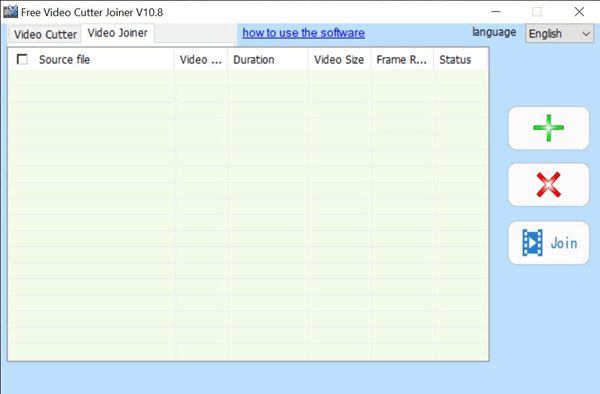Click the Video Size column header
The width and height of the screenshot is (600, 394).
point(340,60)
